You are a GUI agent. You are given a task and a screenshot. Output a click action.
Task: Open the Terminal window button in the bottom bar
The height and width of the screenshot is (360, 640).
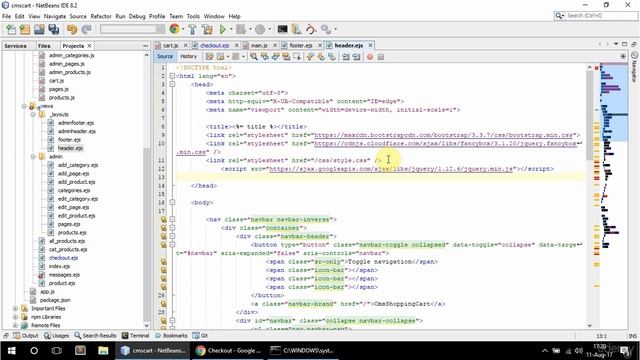point(136,336)
